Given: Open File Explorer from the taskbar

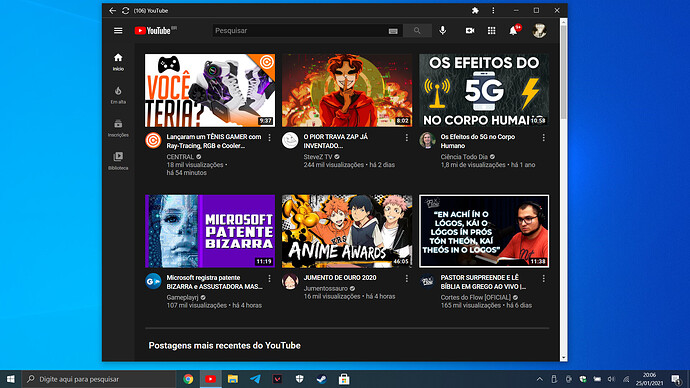Looking at the screenshot, I should tap(233, 379).
